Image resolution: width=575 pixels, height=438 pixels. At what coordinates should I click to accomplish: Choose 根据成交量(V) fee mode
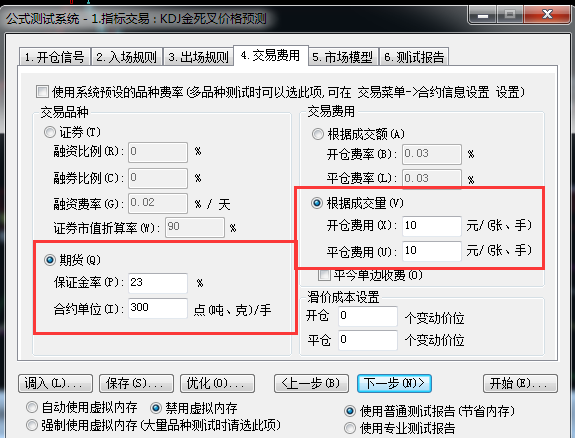pos(317,203)
